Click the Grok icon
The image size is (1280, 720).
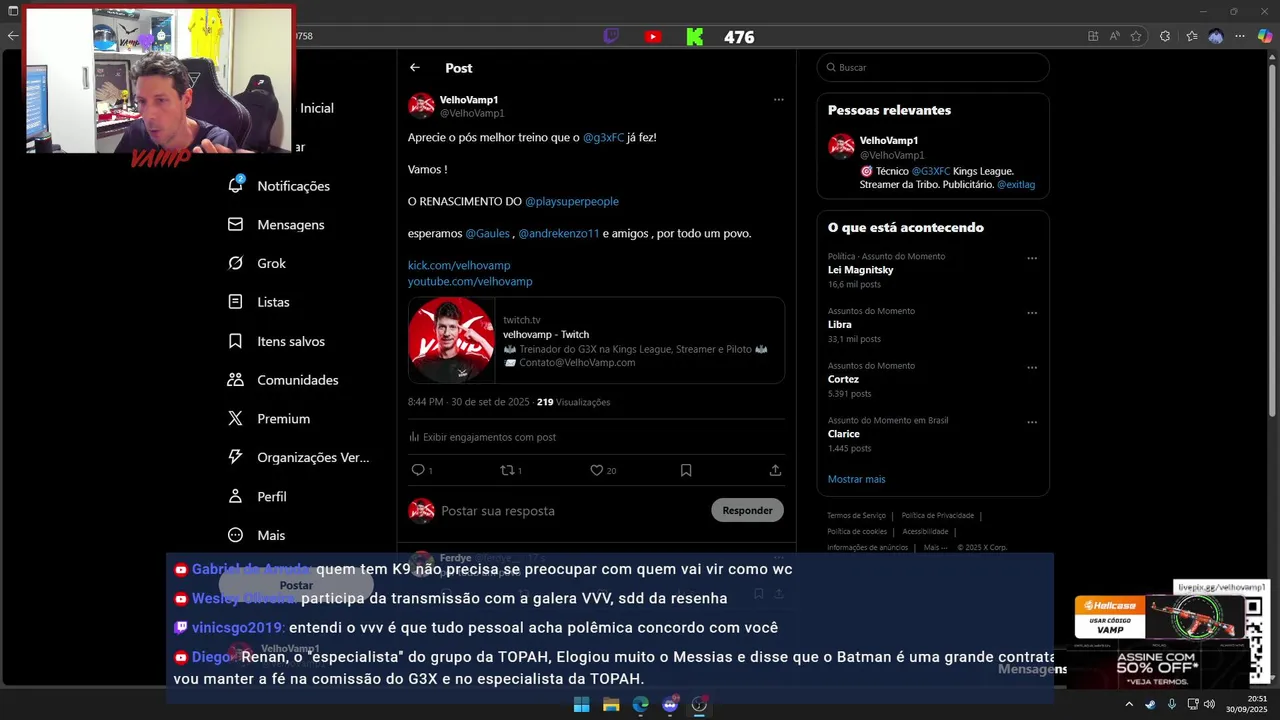click(x=236, y=263)
